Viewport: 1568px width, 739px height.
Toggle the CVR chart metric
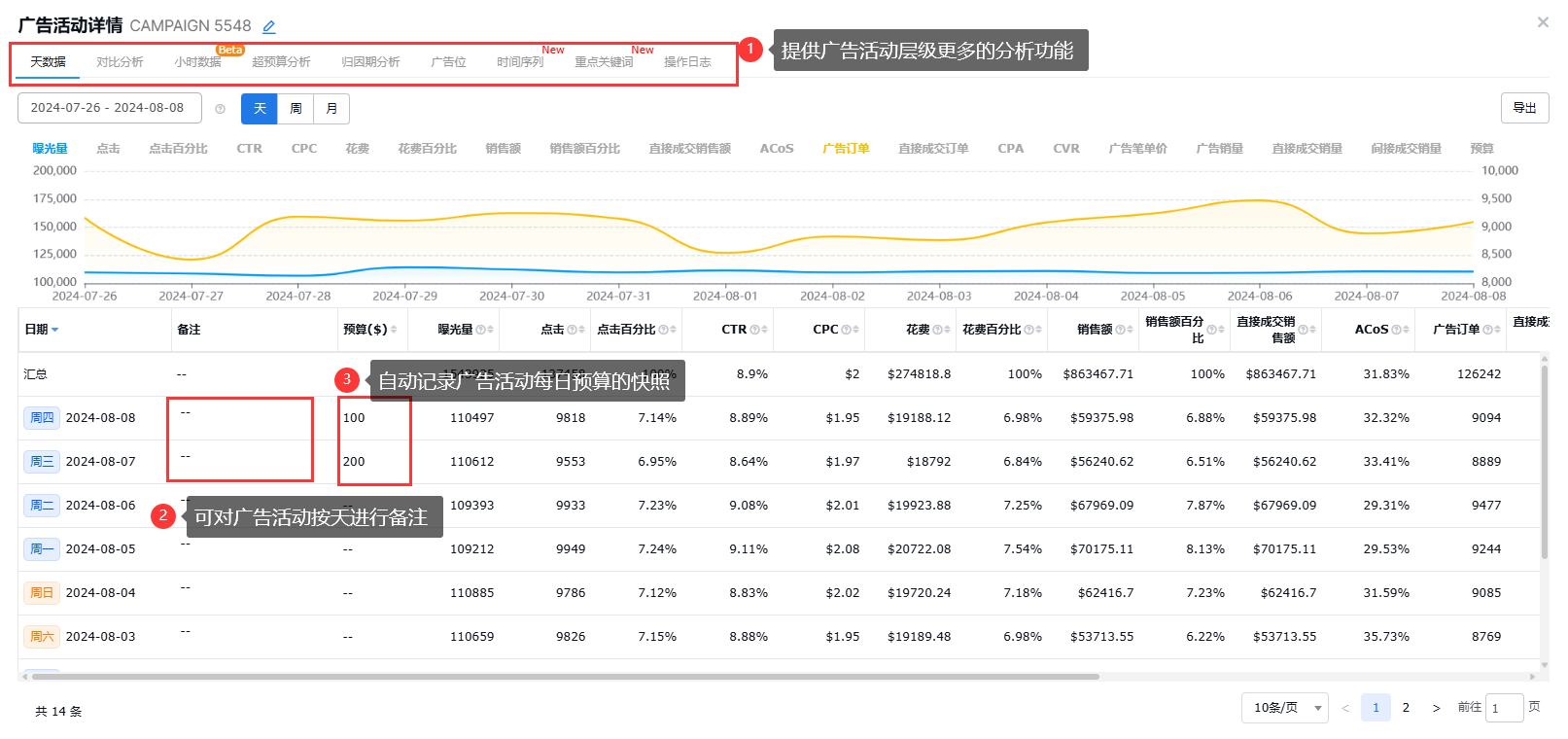(x=1066, y=149)
